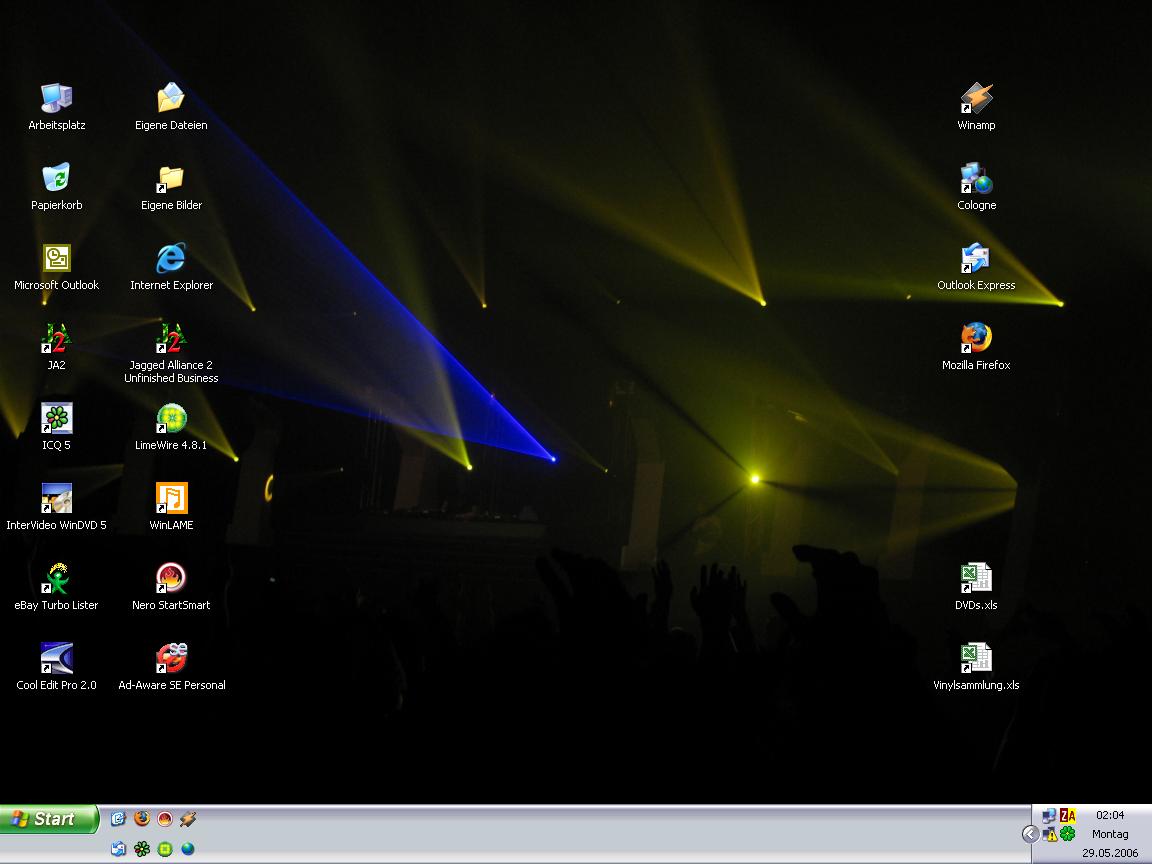Select the Papierkorb recycle bin icon
The image size is (1152, 864).
[x=57, y=178]
